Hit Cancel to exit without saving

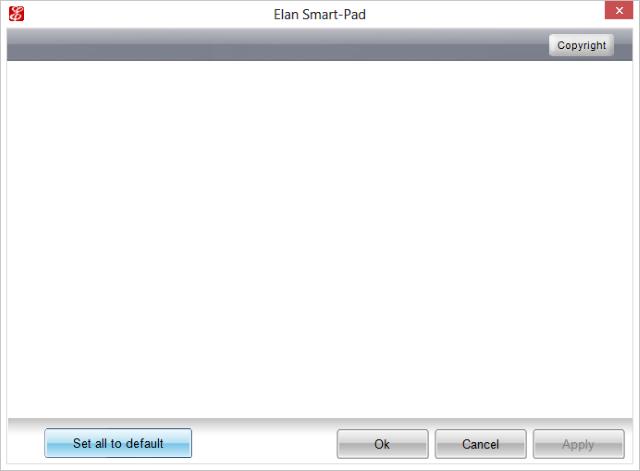[x=480, y=444]
